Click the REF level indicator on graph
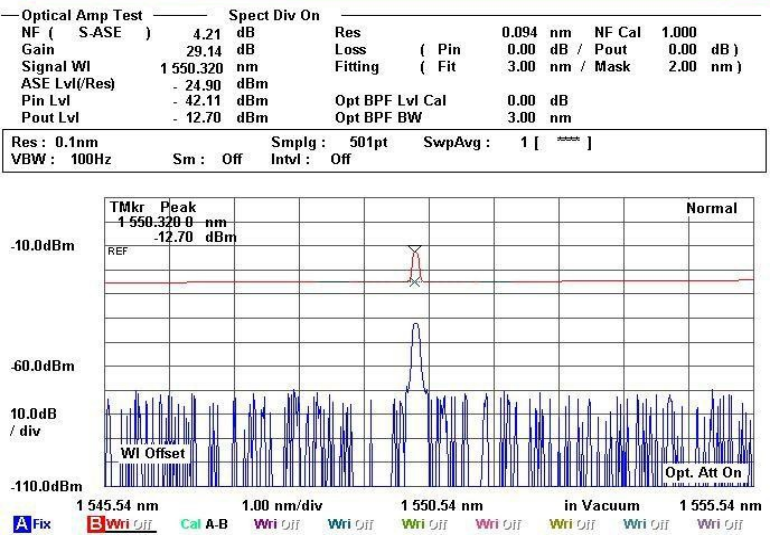771x535 pixels. point(118,252)
